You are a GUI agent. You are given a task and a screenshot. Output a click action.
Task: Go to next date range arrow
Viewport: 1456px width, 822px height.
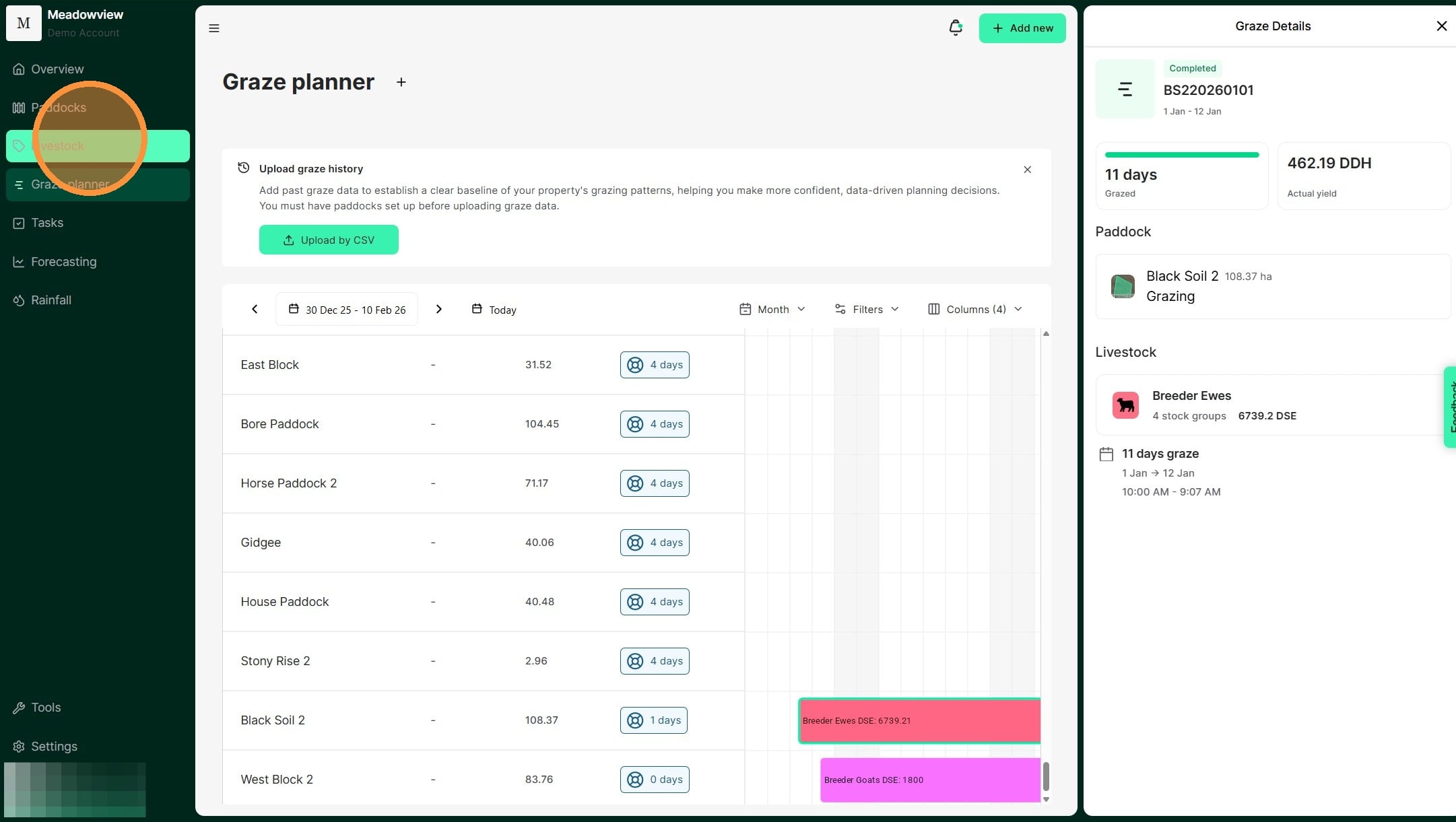point(439,309)
